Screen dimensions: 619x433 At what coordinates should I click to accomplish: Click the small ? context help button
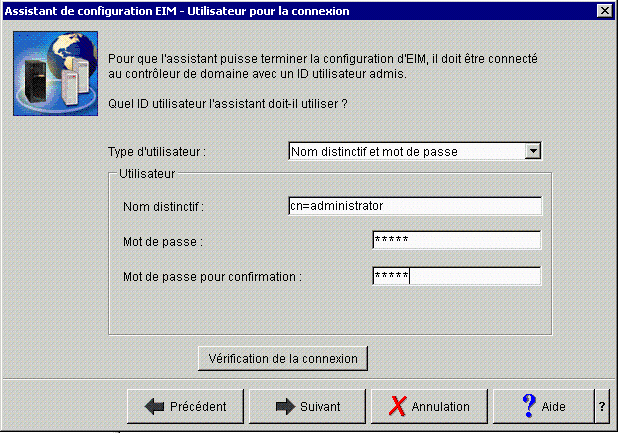click(x=602, y=406)
